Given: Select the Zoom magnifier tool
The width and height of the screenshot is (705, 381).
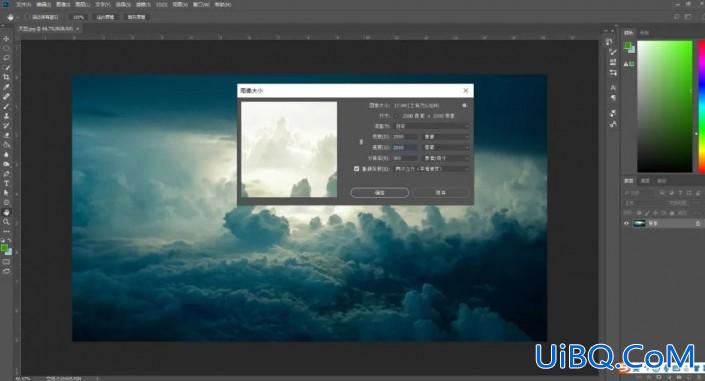Looking at the screenshot, I should click(6, 222).
